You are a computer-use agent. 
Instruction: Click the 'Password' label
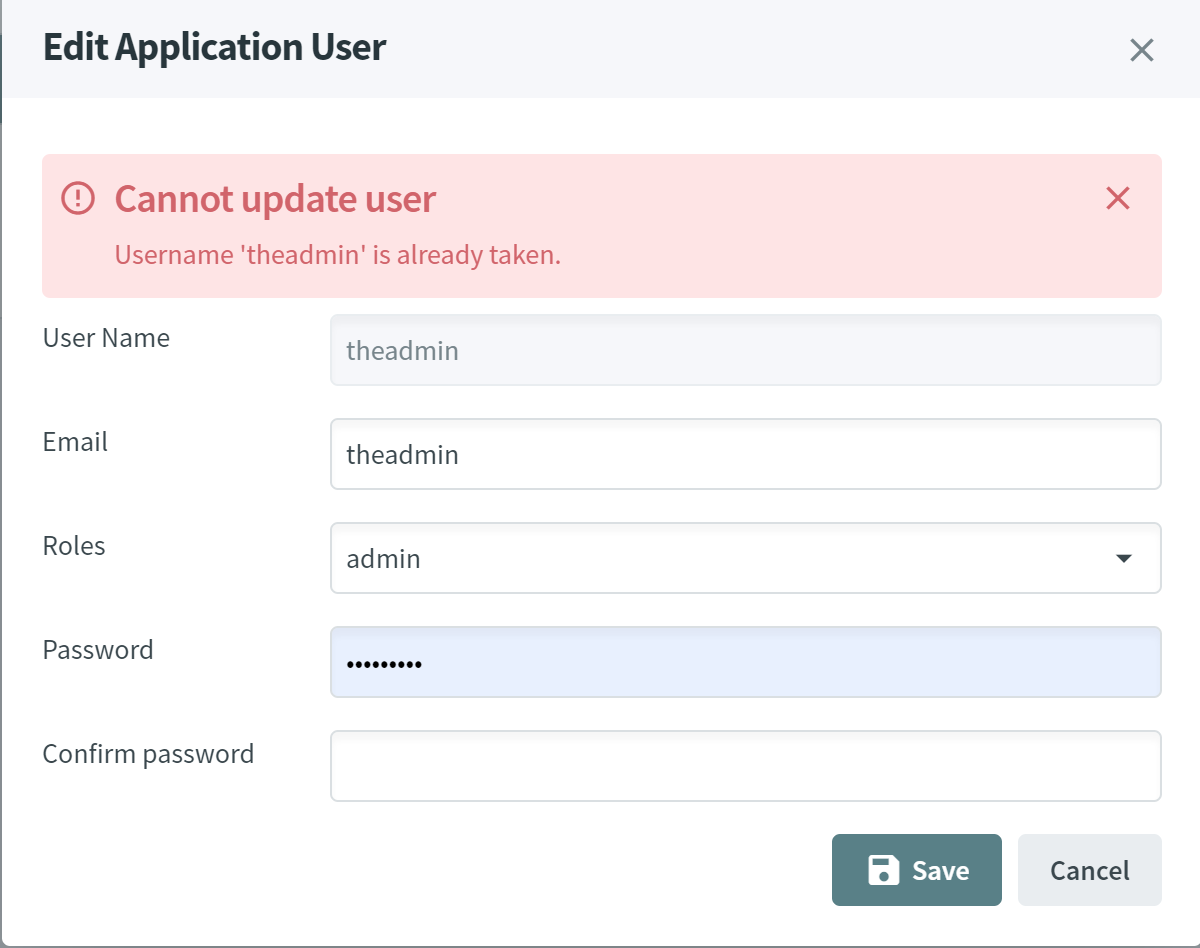[x=98, y=650]
